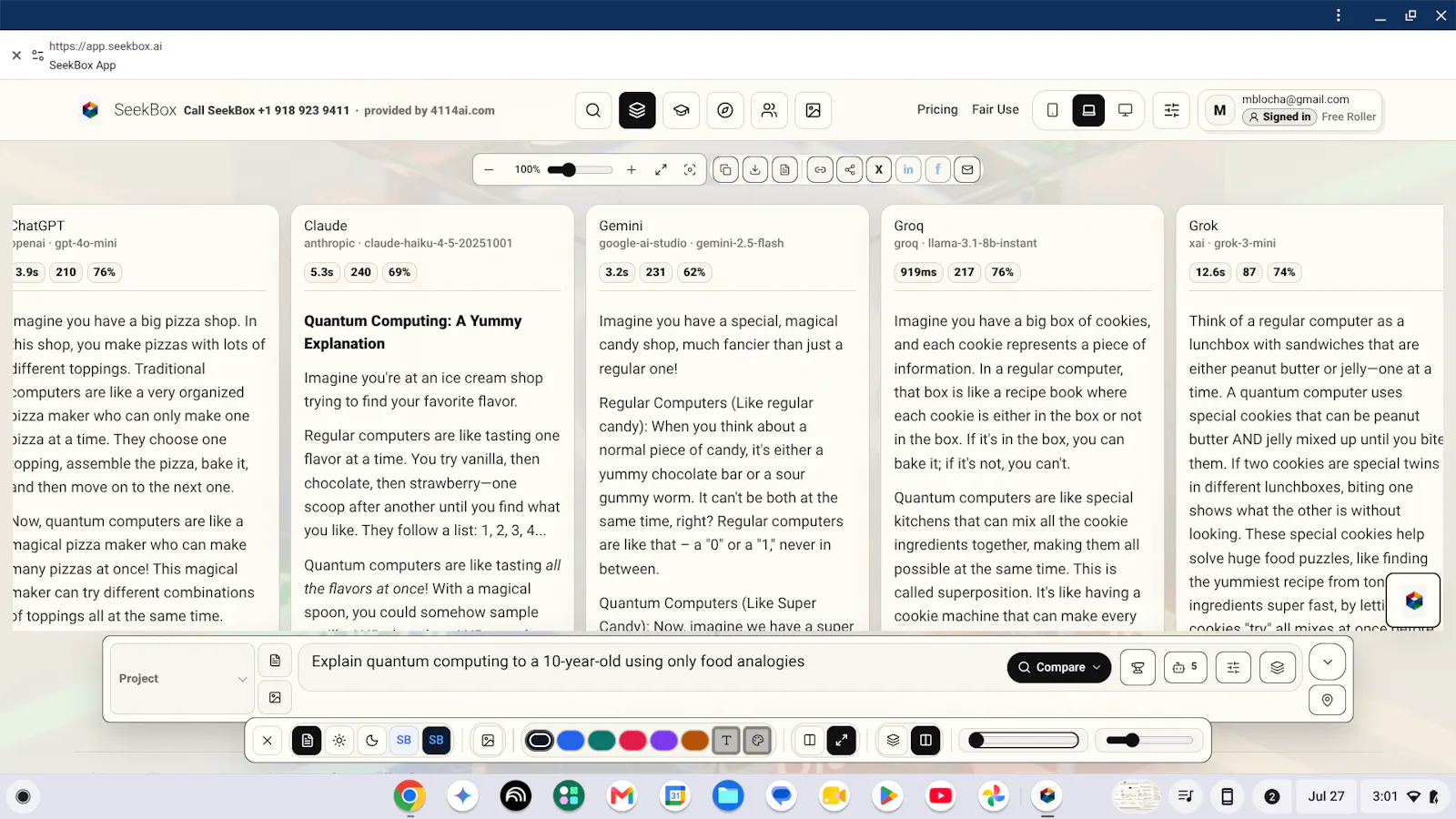1456x819 pixels.
Task: Close the bottom toolbar with X
Action: click(268, 741)
